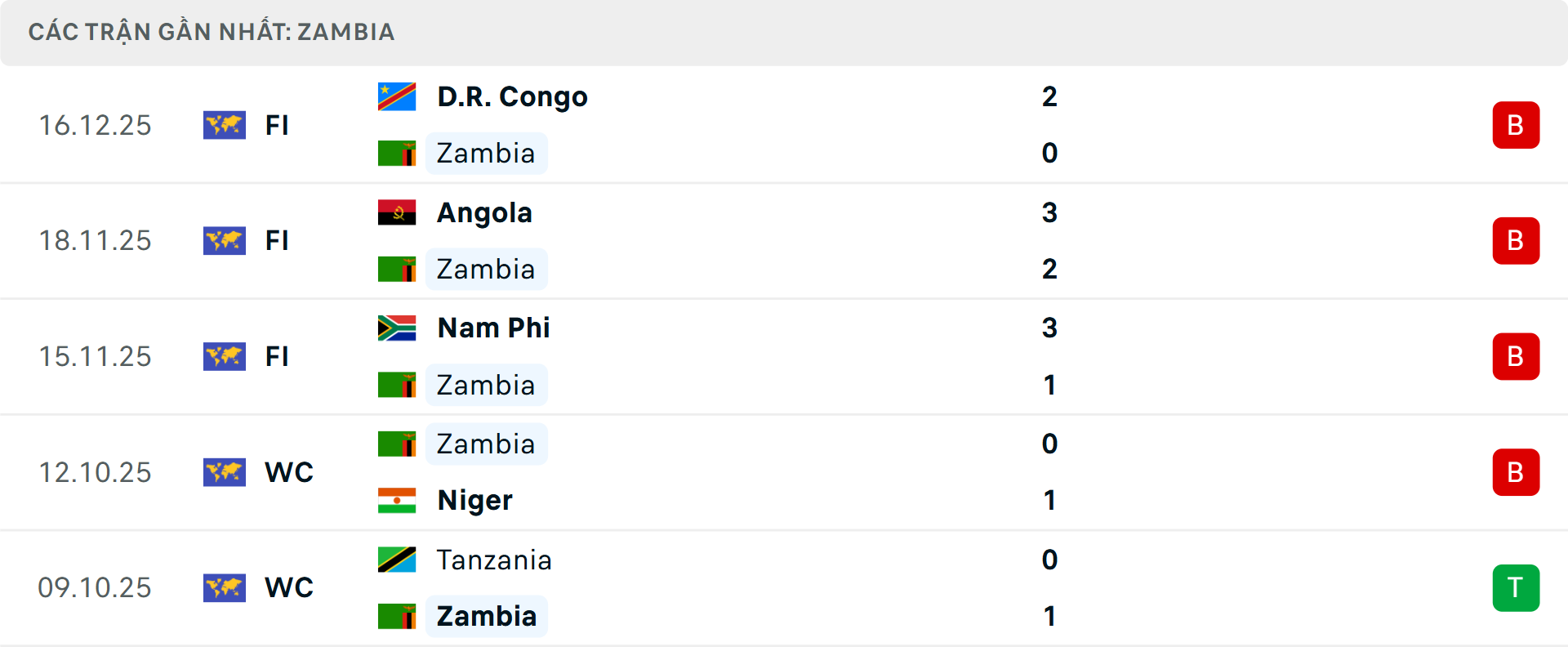Image resolution: width=1568 pixels, height=647 pixels.
Task: Click the Niger flag icon
Action: coord(397,500)
